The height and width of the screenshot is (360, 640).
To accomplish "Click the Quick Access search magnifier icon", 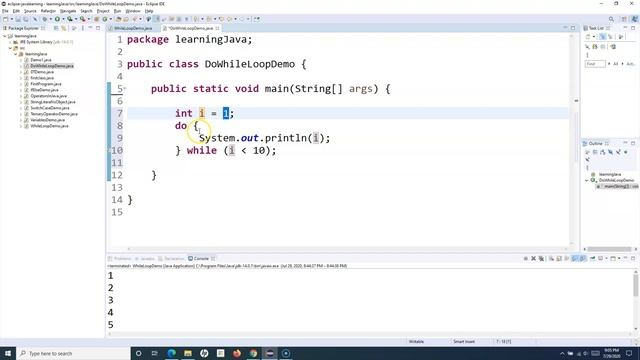I will 611,19.
